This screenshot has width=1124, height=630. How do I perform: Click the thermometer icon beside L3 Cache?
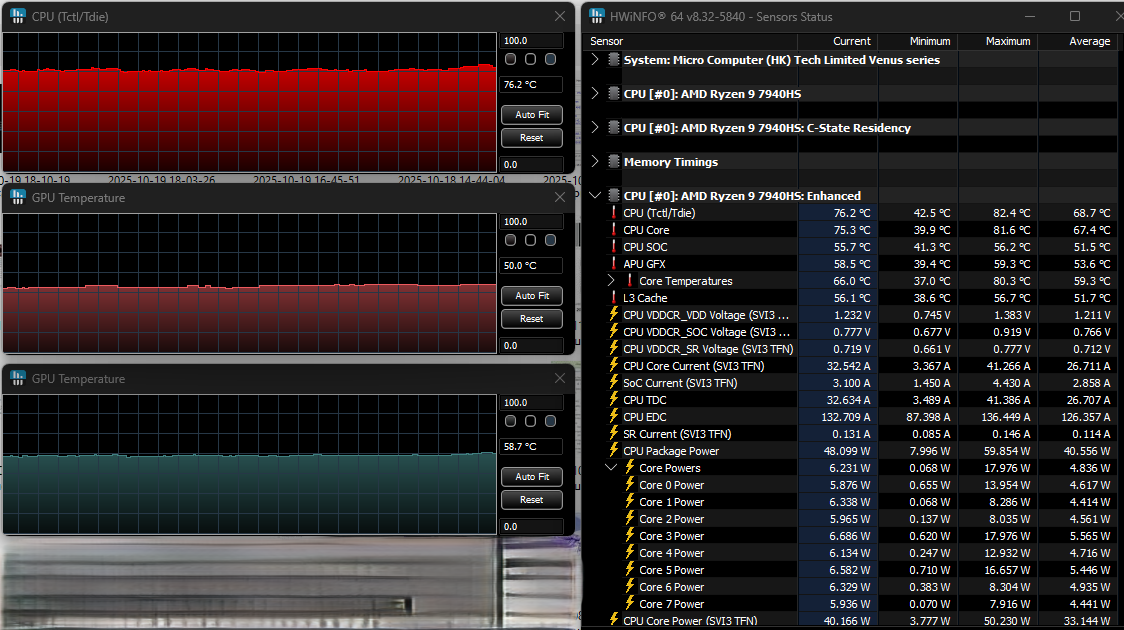[614, 298]
